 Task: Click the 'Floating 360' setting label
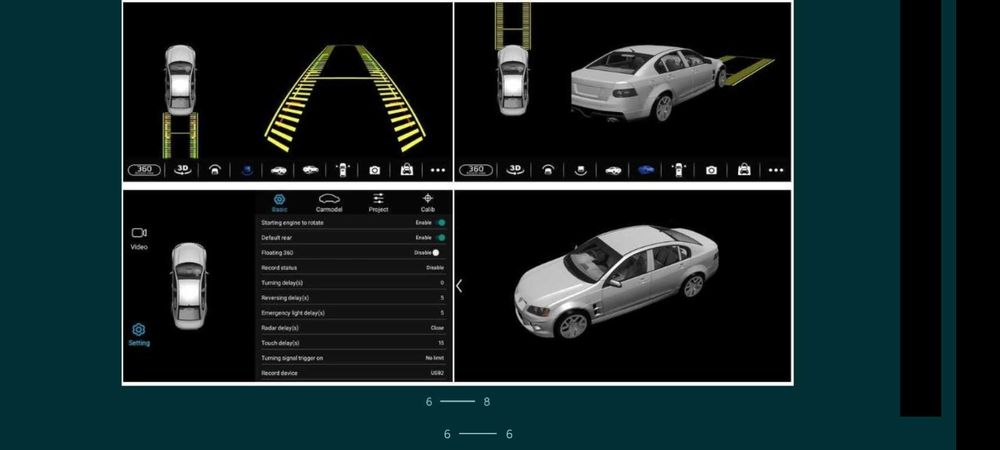coord(277,252)
